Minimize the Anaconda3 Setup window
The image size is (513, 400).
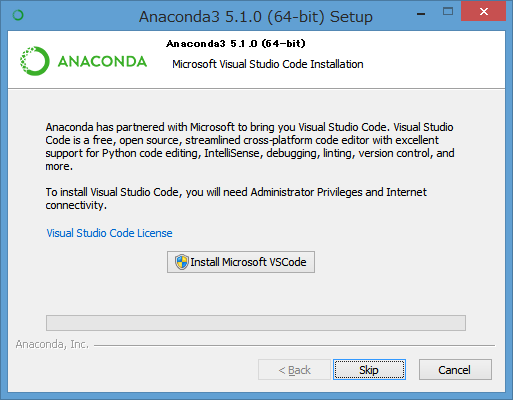[421, 14]
